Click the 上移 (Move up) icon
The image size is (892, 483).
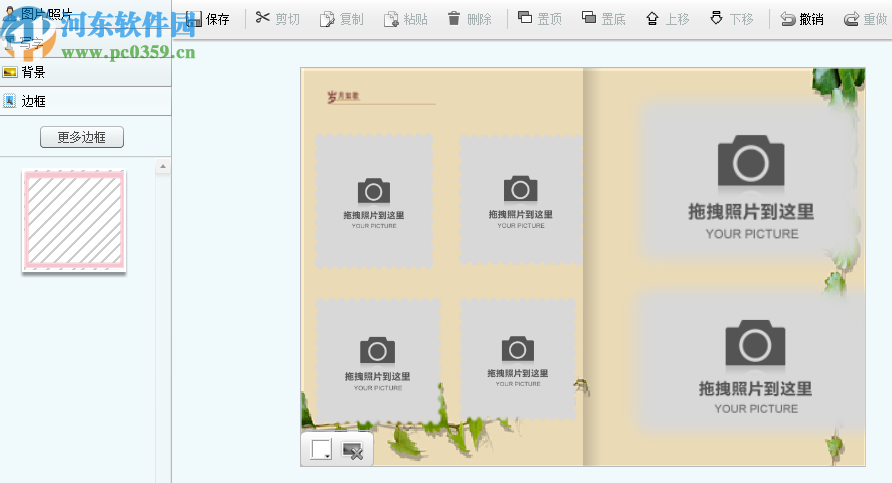652,19
